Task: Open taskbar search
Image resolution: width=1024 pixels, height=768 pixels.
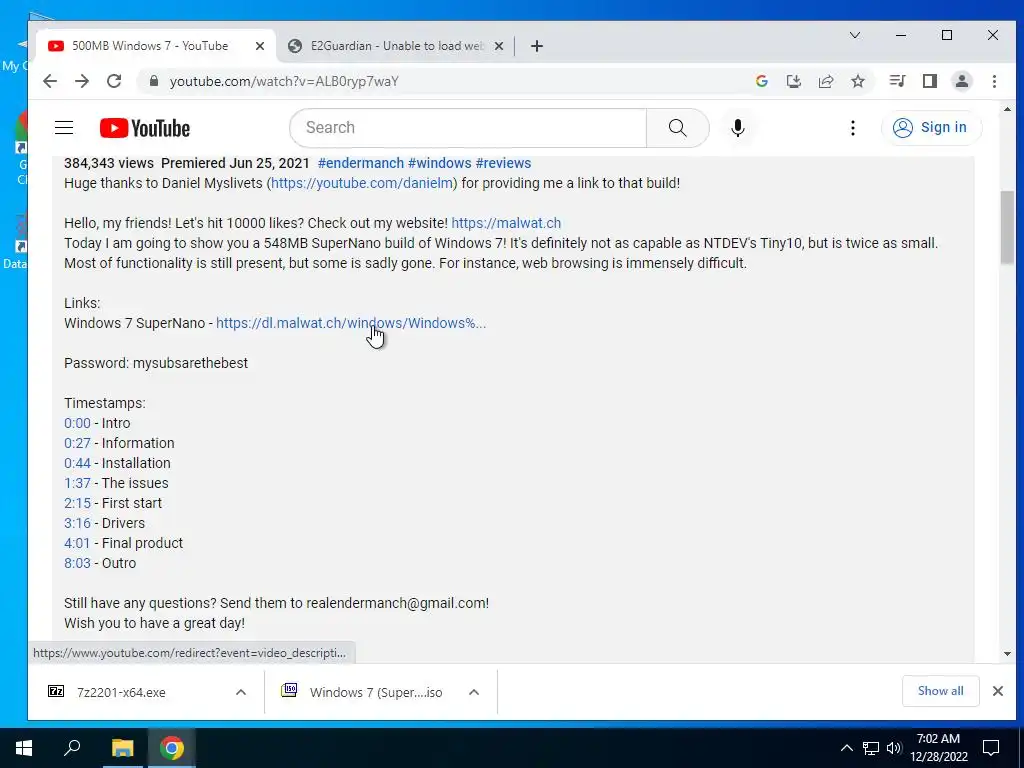Action: point(72,748)
